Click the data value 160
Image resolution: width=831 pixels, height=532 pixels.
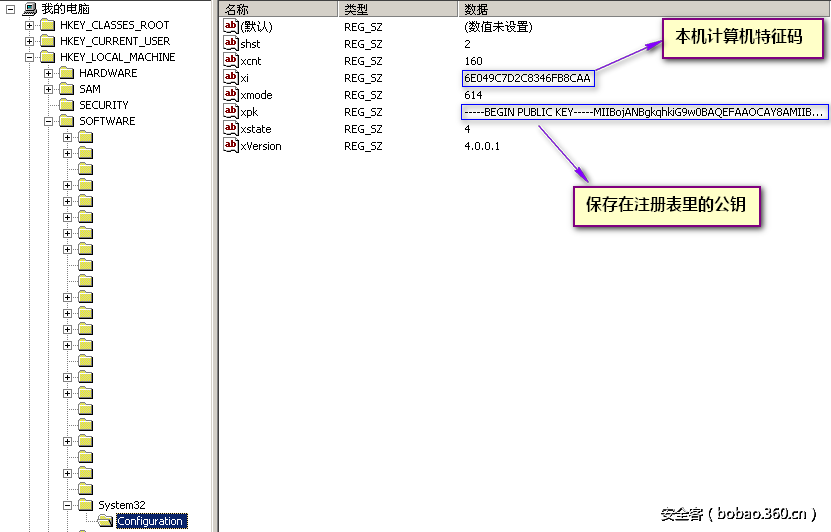(473, 61)
